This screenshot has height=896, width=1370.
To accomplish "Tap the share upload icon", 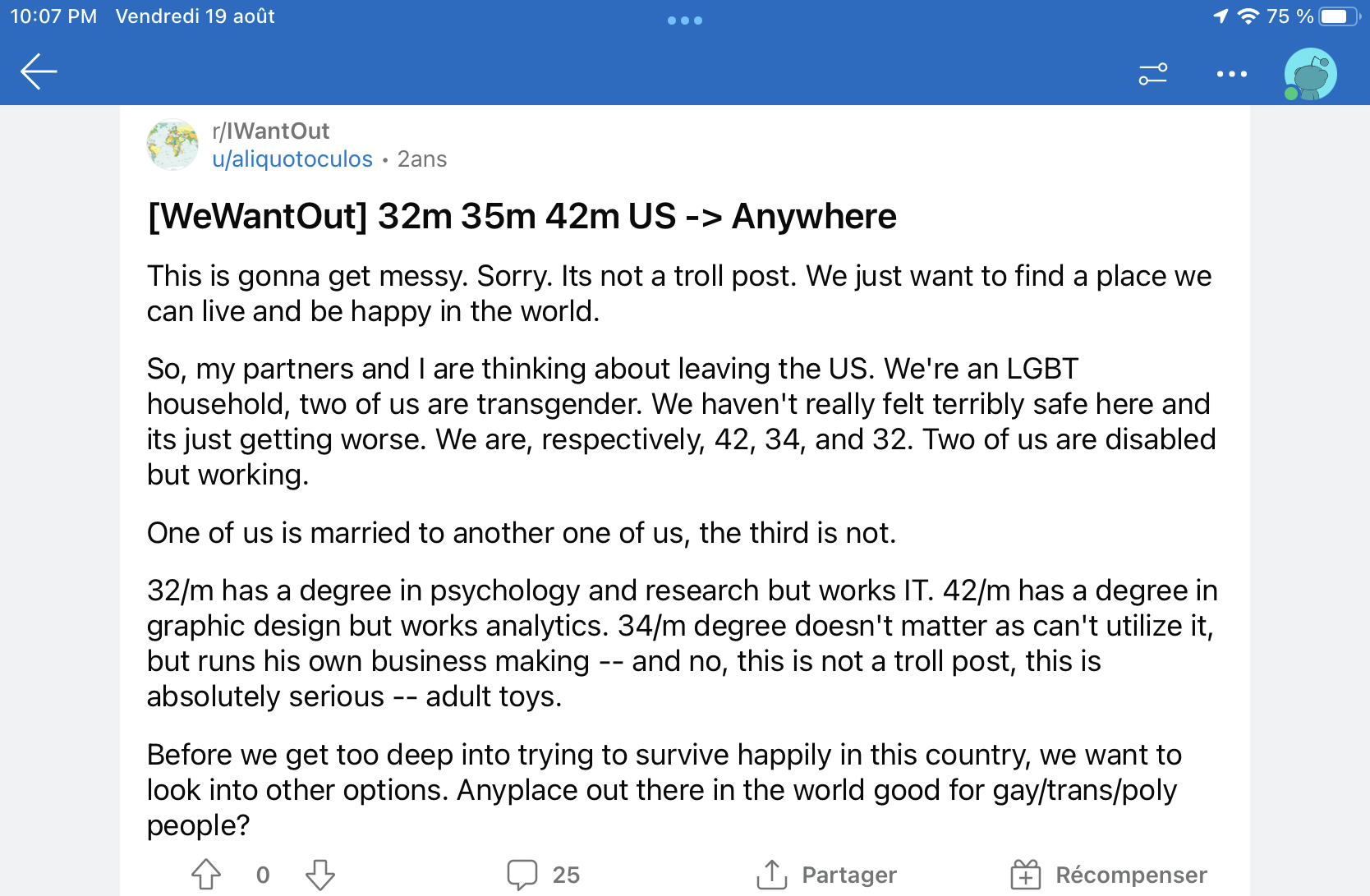I will (772, 875).
